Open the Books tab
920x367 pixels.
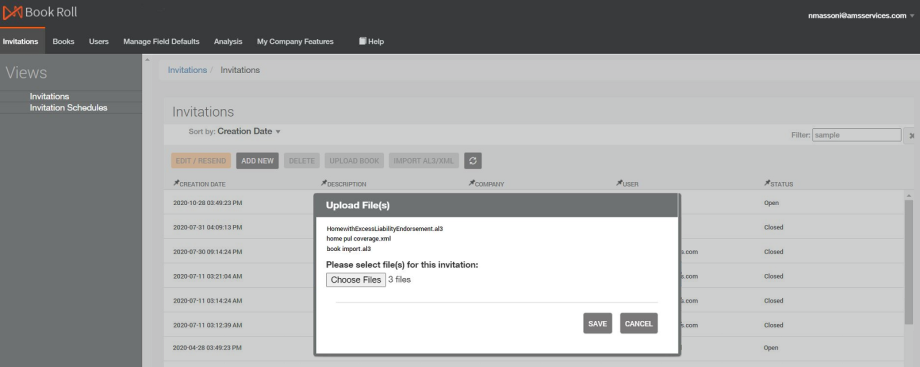pyautogui.click(x=63, y=42)
